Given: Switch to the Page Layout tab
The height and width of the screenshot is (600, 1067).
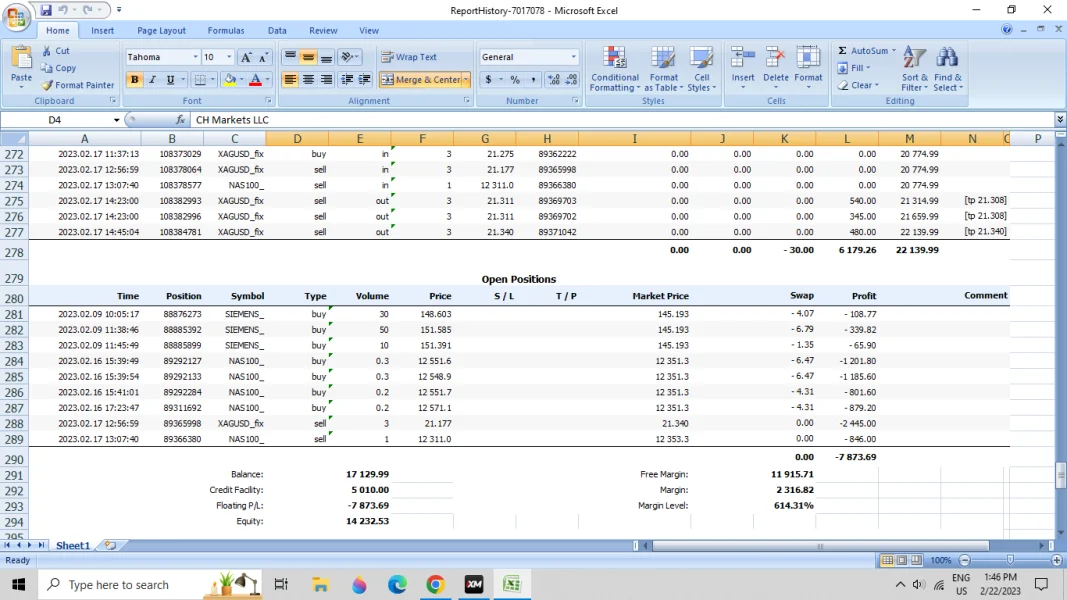Looking at the screenshot, I should pos(161,31).
